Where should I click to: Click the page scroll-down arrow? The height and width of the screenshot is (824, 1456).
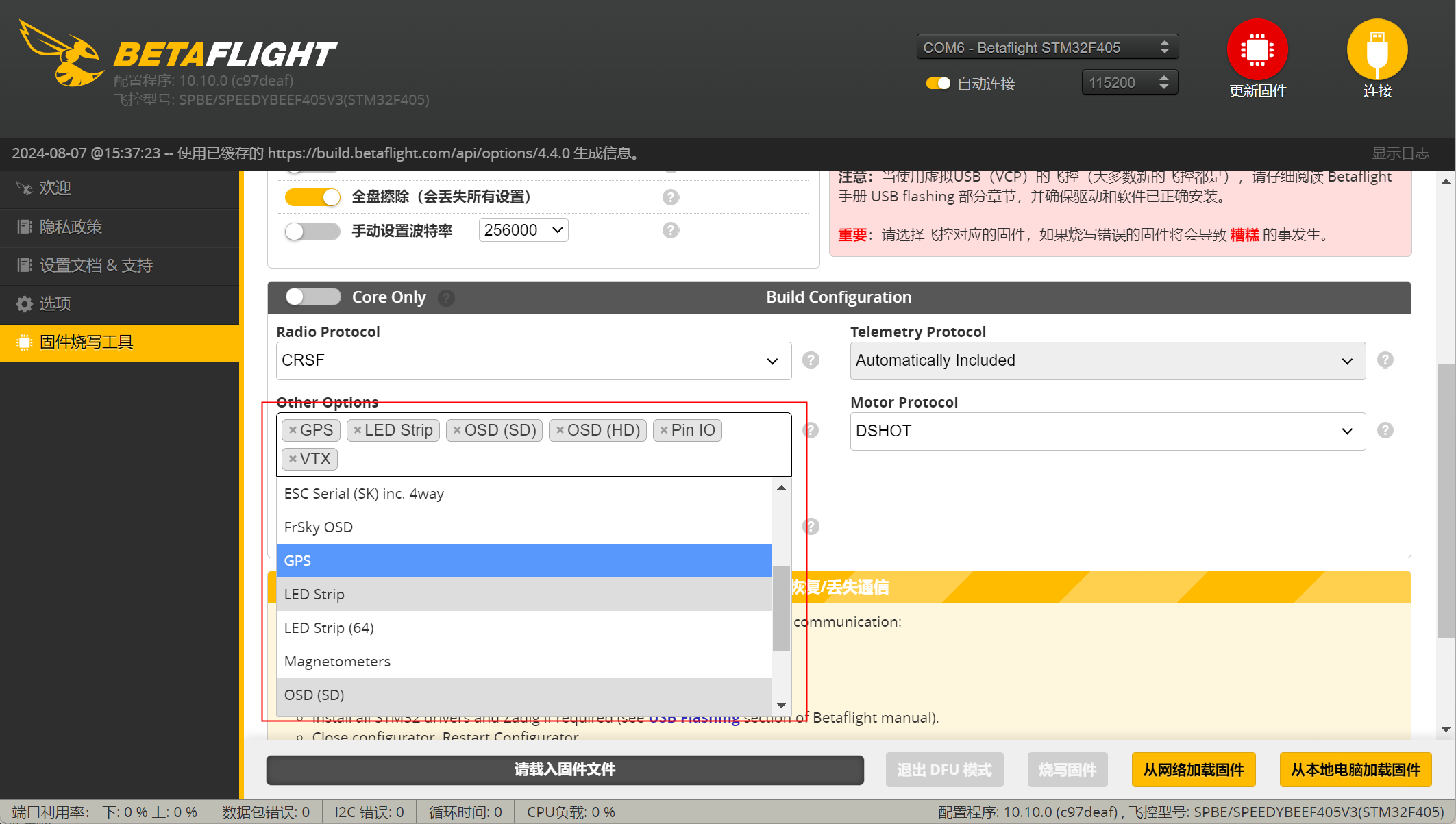tap(1446, 730)
